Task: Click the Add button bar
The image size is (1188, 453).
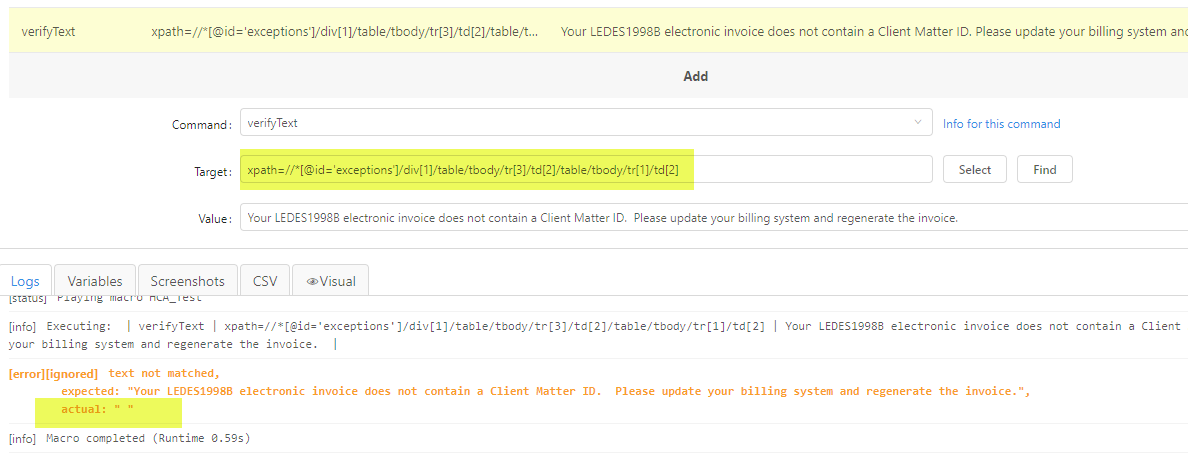Action: pos(599,76)
